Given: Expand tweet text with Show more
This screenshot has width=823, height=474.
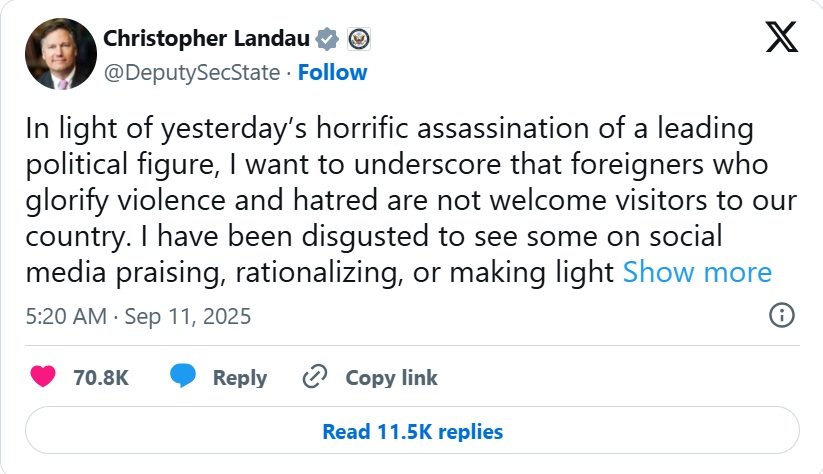Looking at the screenshot, I should click(697, 272).
